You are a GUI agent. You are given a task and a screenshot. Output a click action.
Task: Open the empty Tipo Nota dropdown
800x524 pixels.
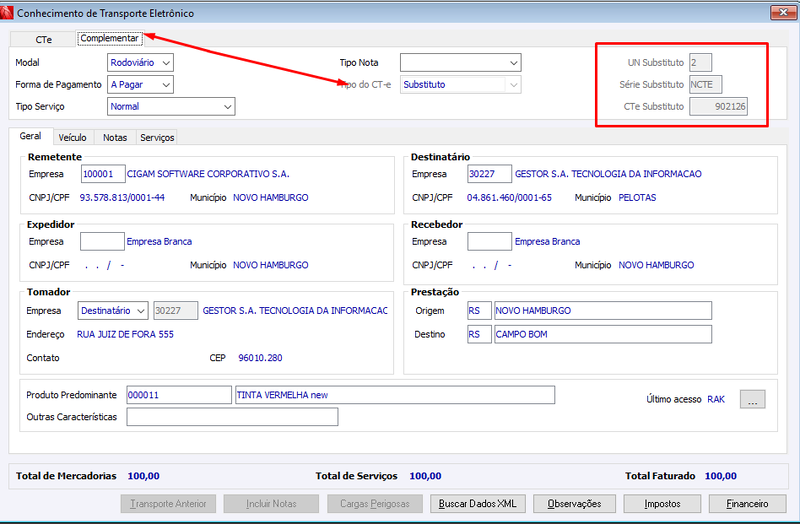coord(460,63)
